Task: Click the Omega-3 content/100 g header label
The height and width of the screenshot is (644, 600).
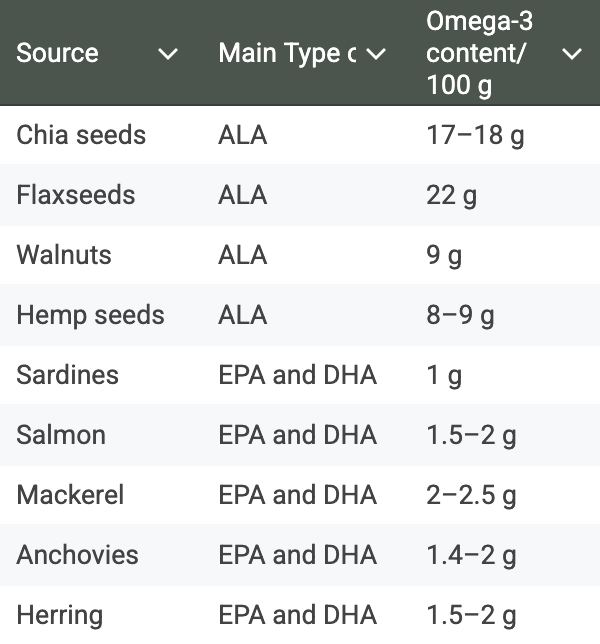Action: (x=479, y=53)
